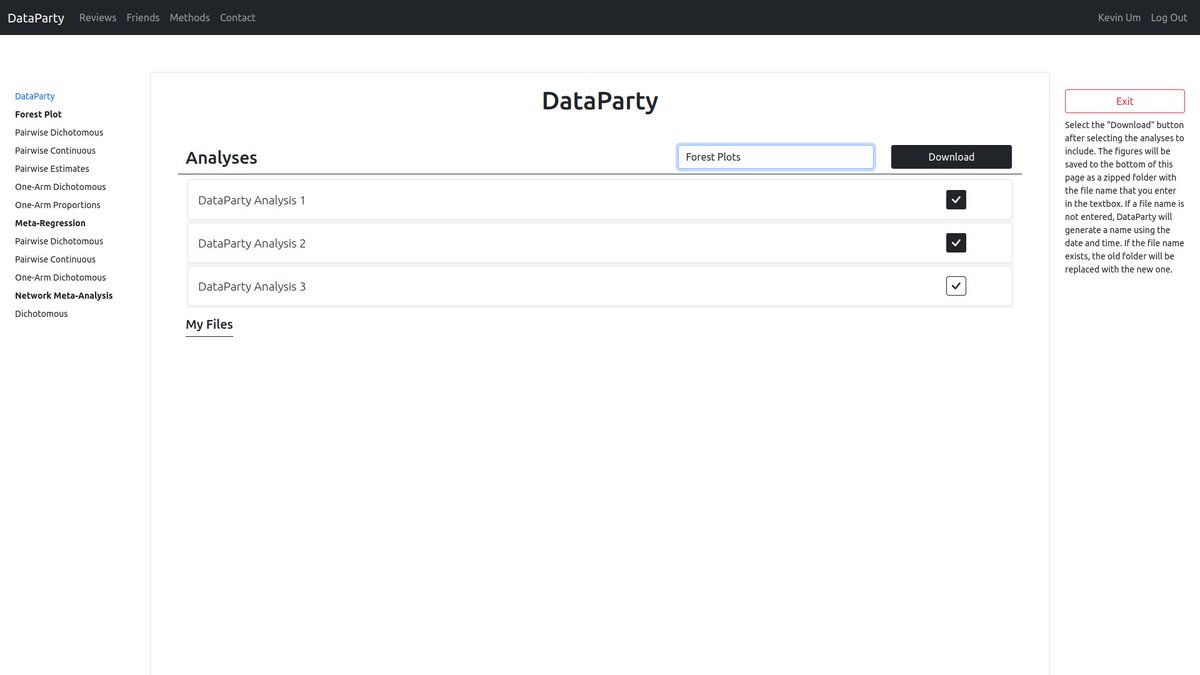Click the large DataParty page title
This screenshot has height=675, width=1200.
pyautogui.click(x=600, y=101)
